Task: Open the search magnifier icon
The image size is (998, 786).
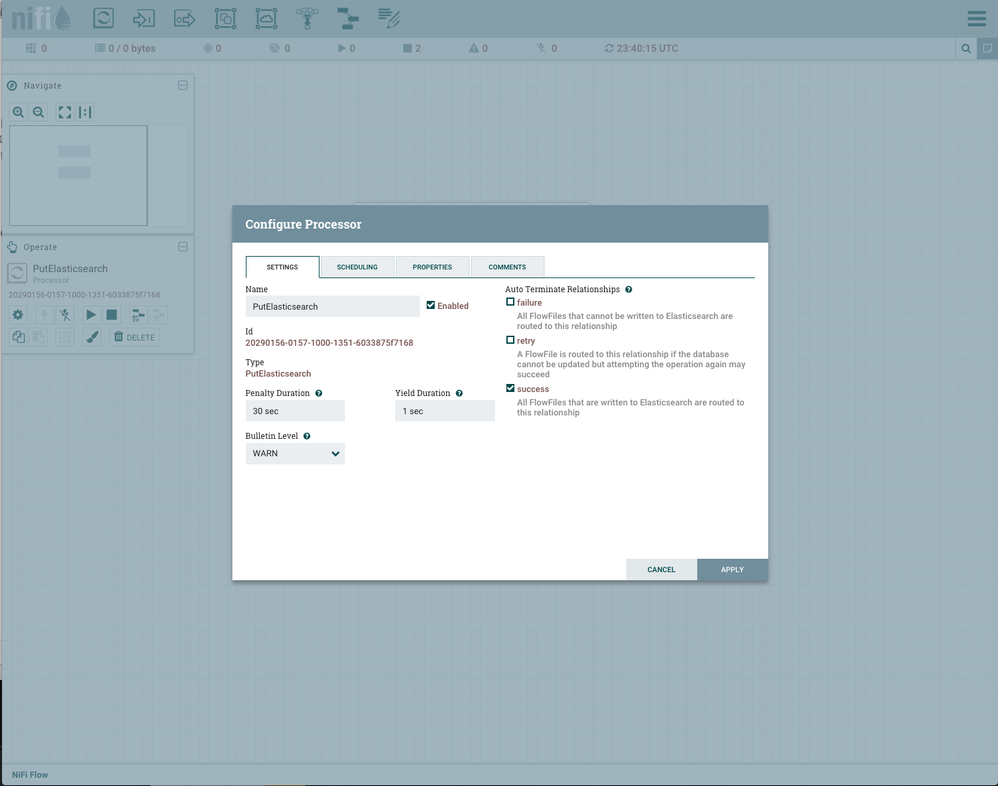Action: 966,48
